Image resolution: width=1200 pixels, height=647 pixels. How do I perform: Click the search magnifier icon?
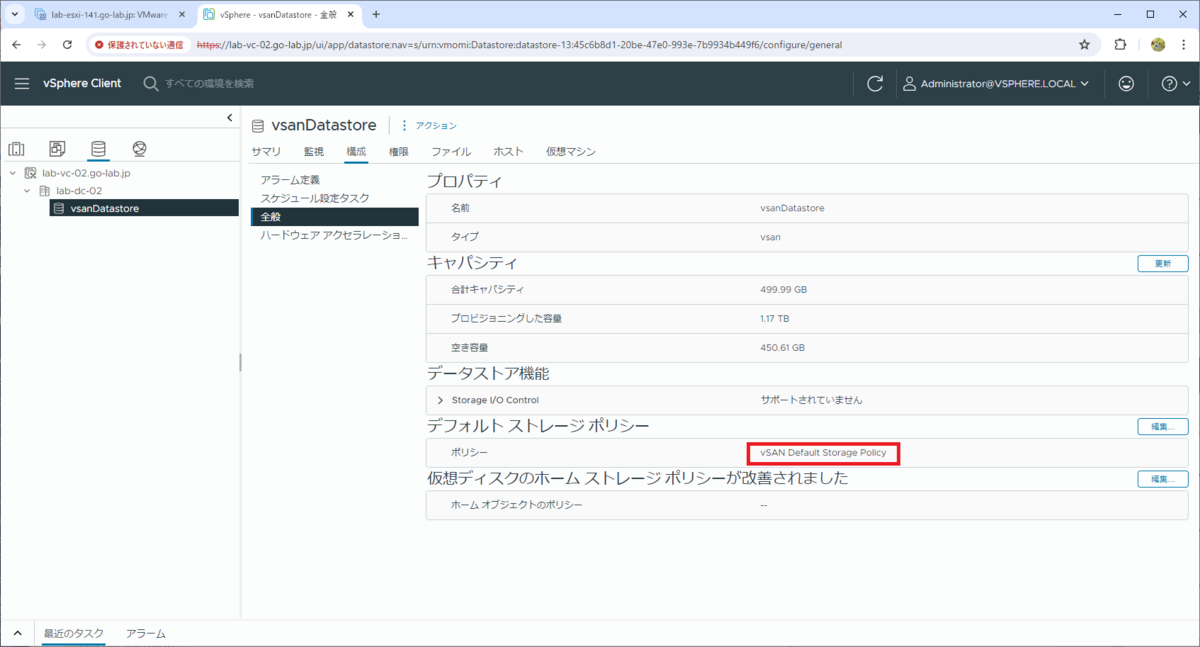coord(151,84)
